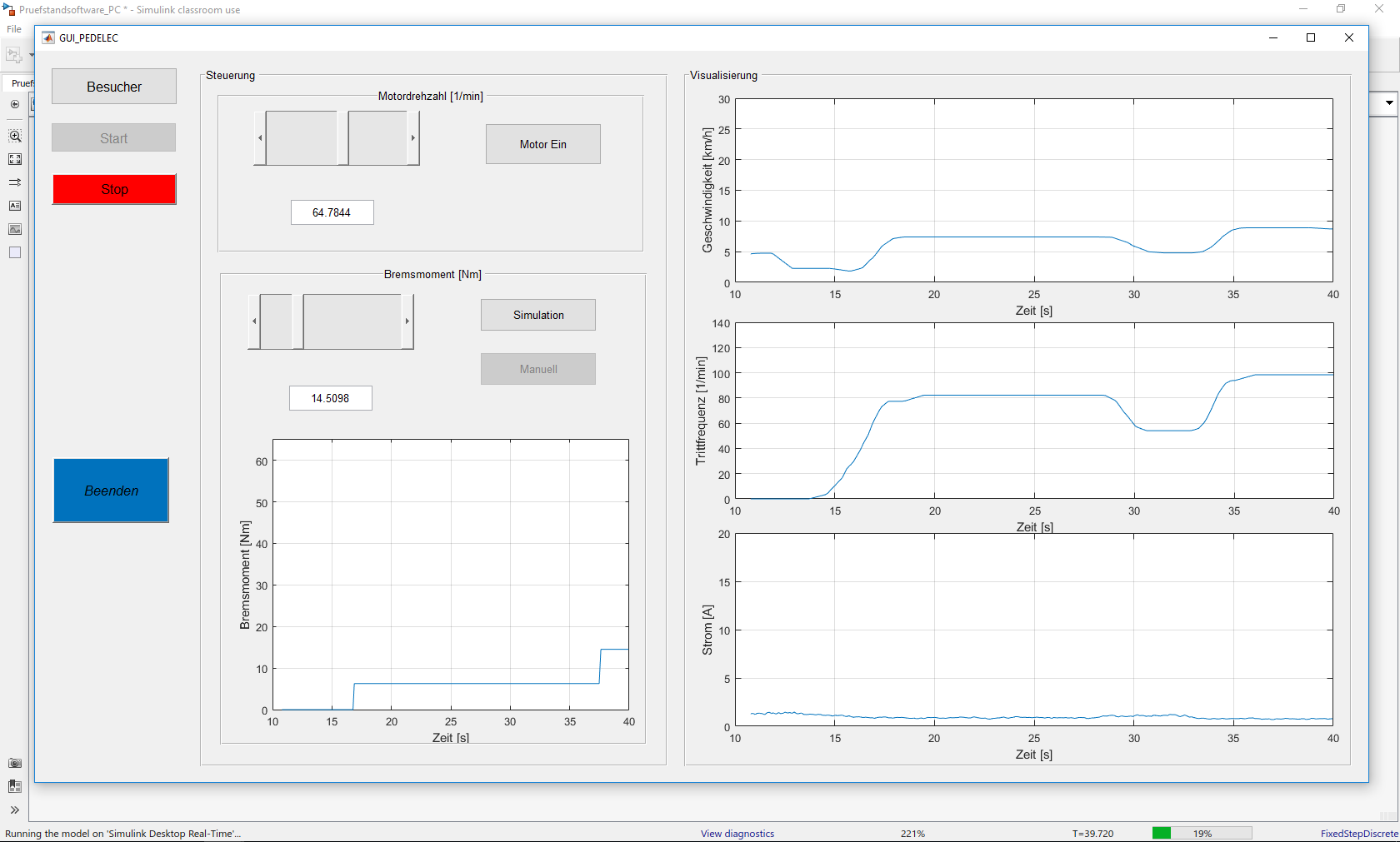The height and width of the screenshot is (842, 1400).
Task: Switch to Simulation mode
Action: click(537, 315)
